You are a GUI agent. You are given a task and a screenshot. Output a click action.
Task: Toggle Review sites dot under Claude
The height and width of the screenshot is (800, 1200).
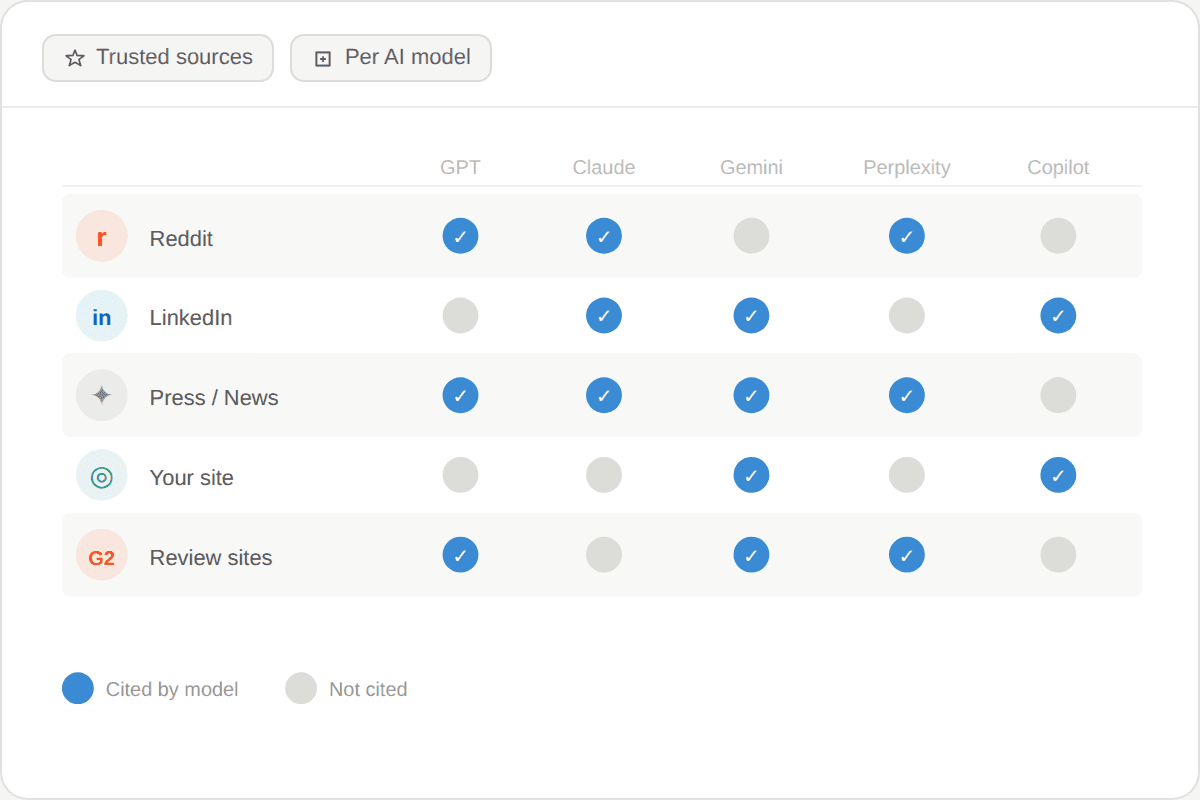[604, 555]
